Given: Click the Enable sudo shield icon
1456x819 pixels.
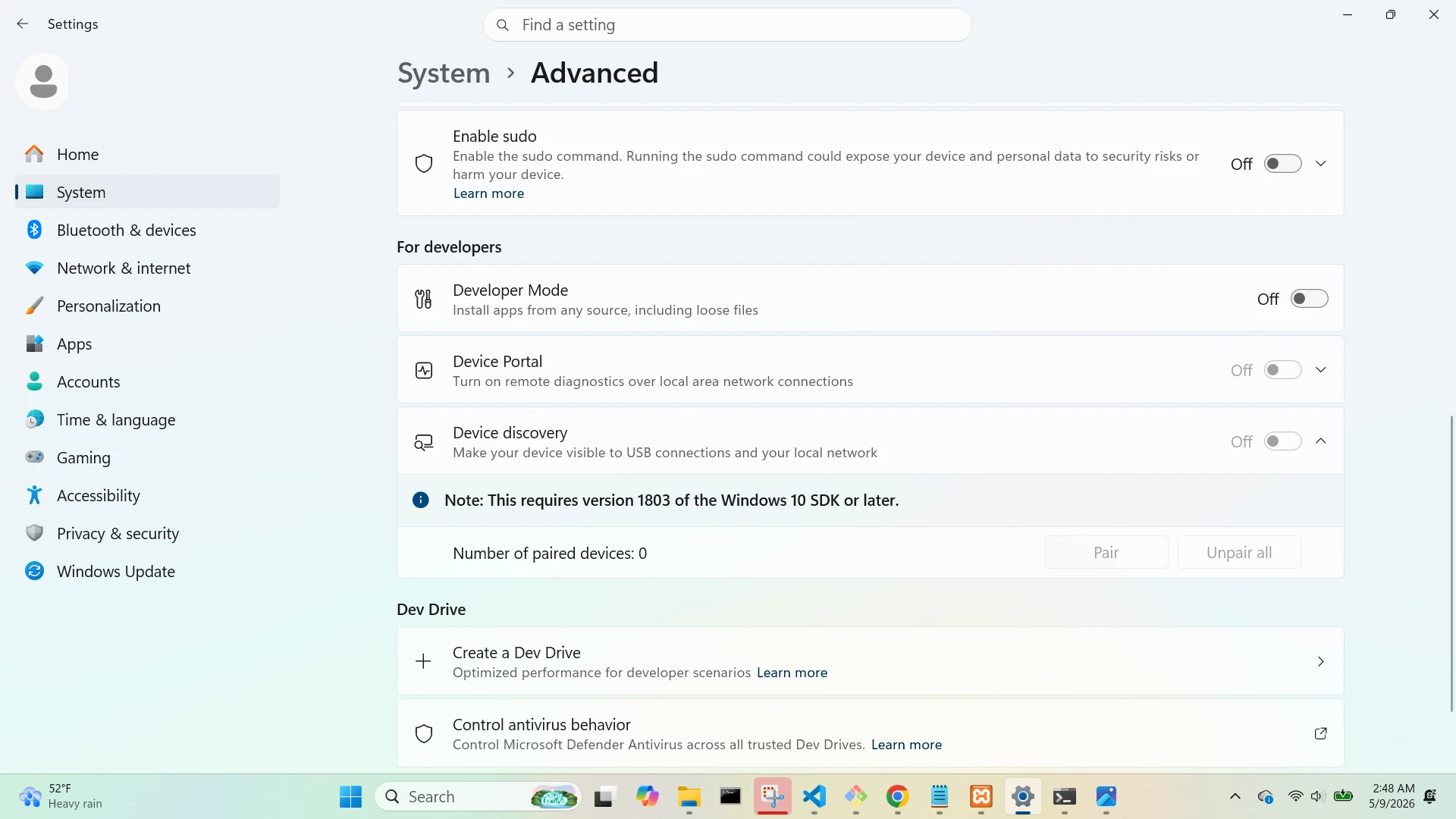Looking at the screenshot, I should (x=424, y=164).
